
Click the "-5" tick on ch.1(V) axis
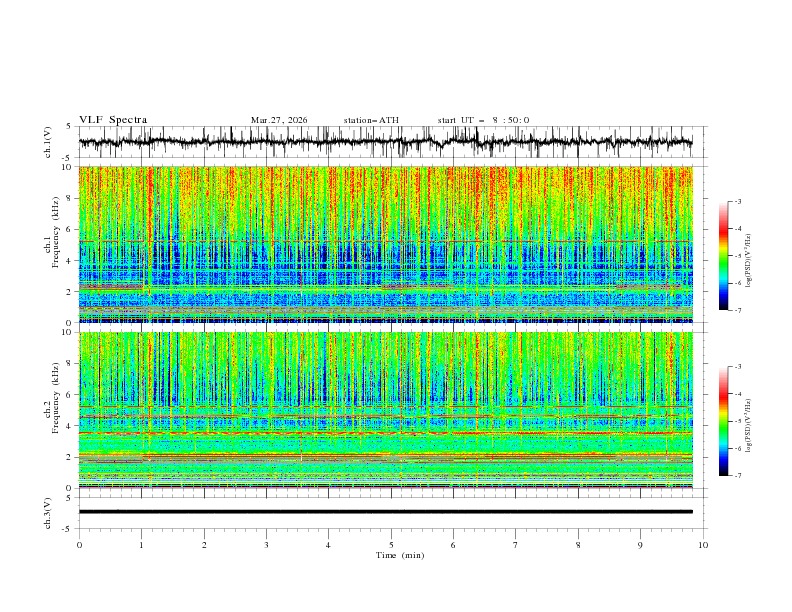(x=68, y=158)
